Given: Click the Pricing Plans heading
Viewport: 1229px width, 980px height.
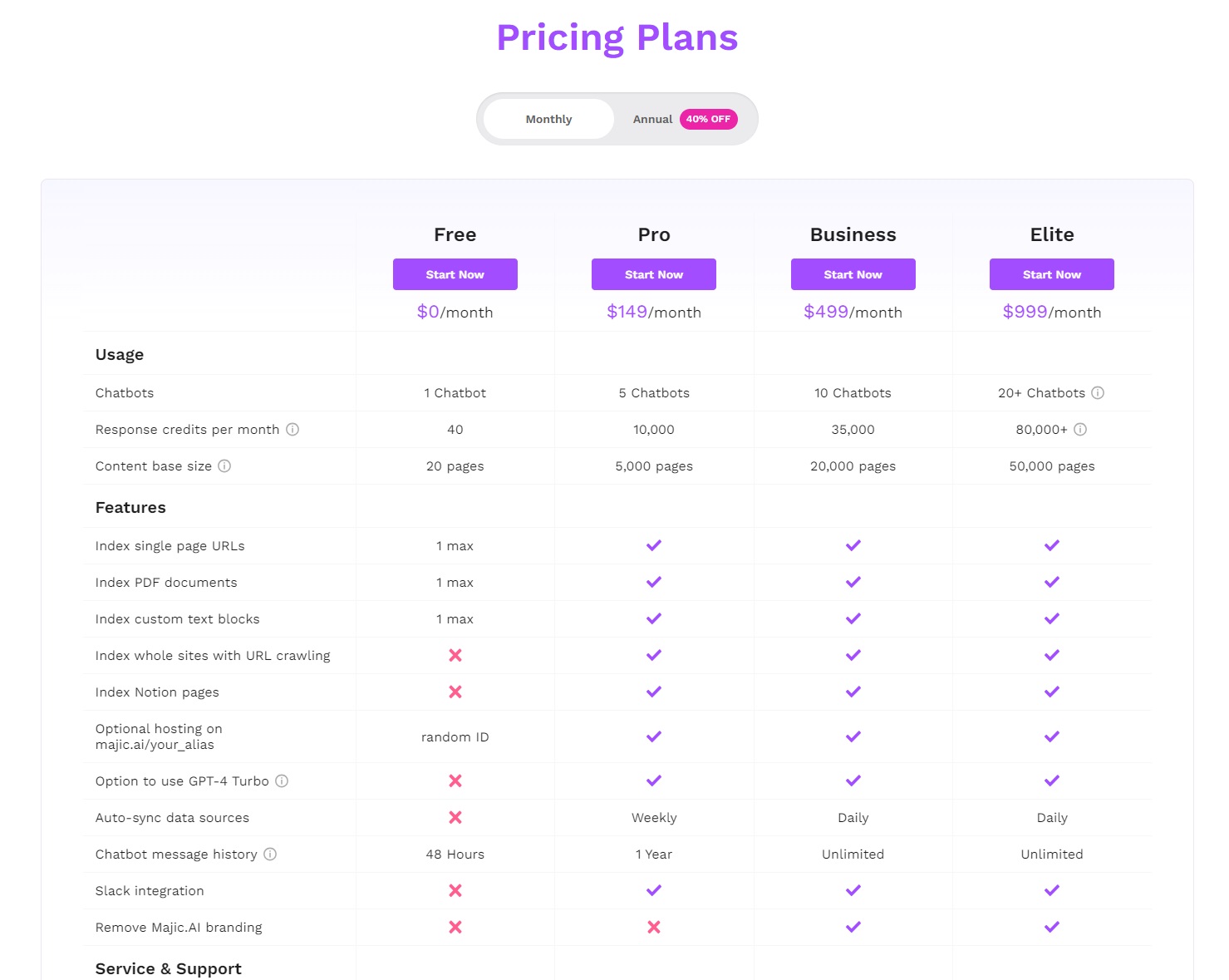Looking at the screenshot, I should click(x=617, y=38).
